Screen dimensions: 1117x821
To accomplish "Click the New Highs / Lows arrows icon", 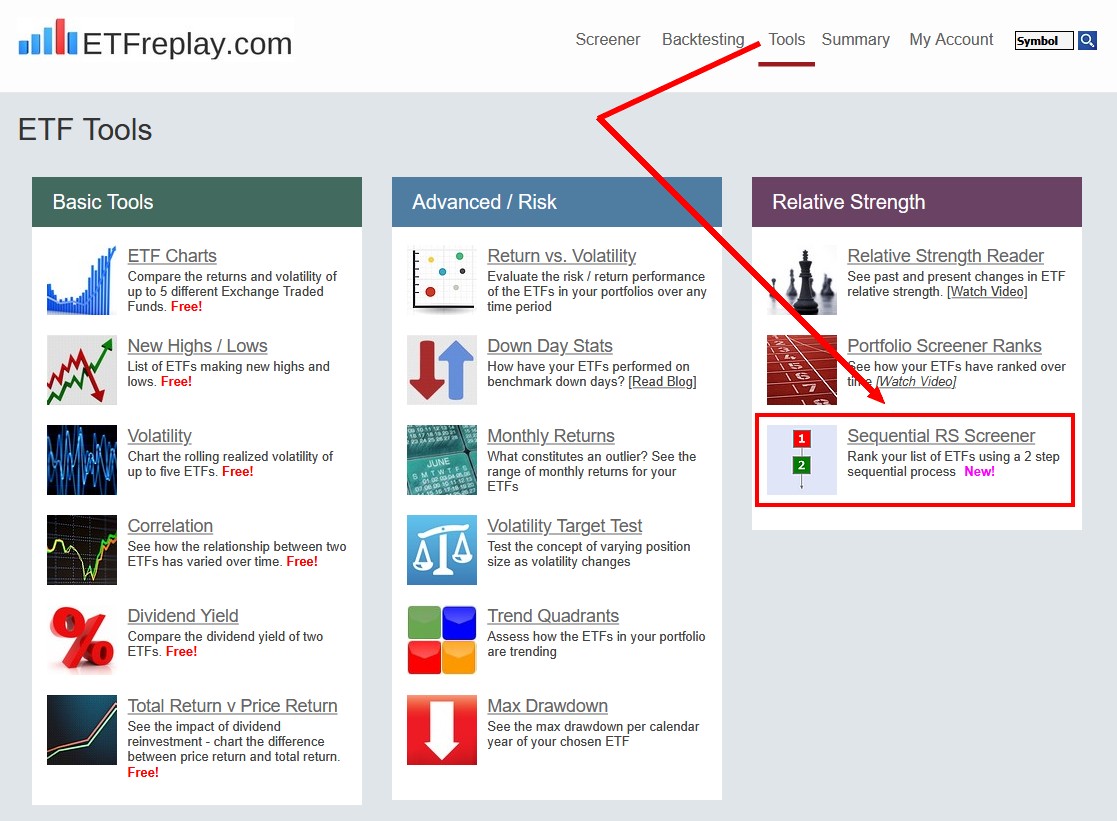I will pyautogui.click(x=82, y=370).
